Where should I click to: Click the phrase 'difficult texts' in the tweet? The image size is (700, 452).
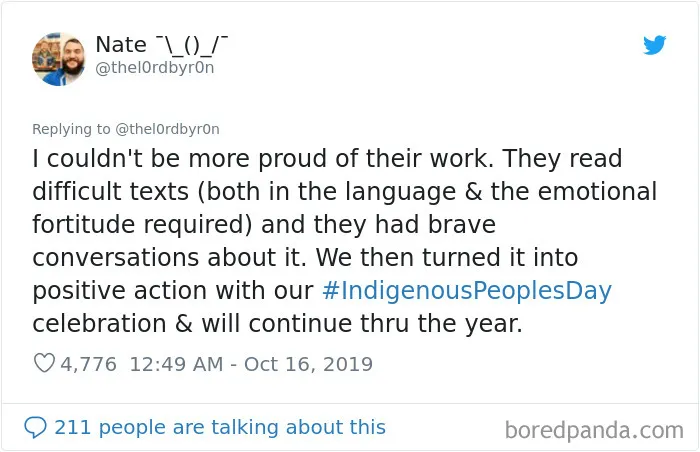pyautogui.click(x=111, y=192)
